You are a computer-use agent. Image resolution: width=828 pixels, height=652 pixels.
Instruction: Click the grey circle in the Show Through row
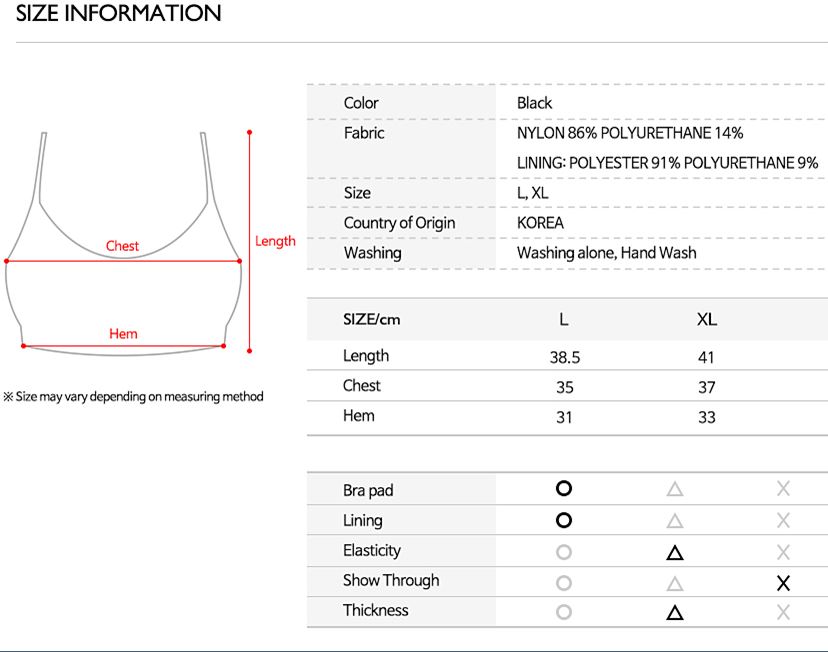tap(564, 583)
